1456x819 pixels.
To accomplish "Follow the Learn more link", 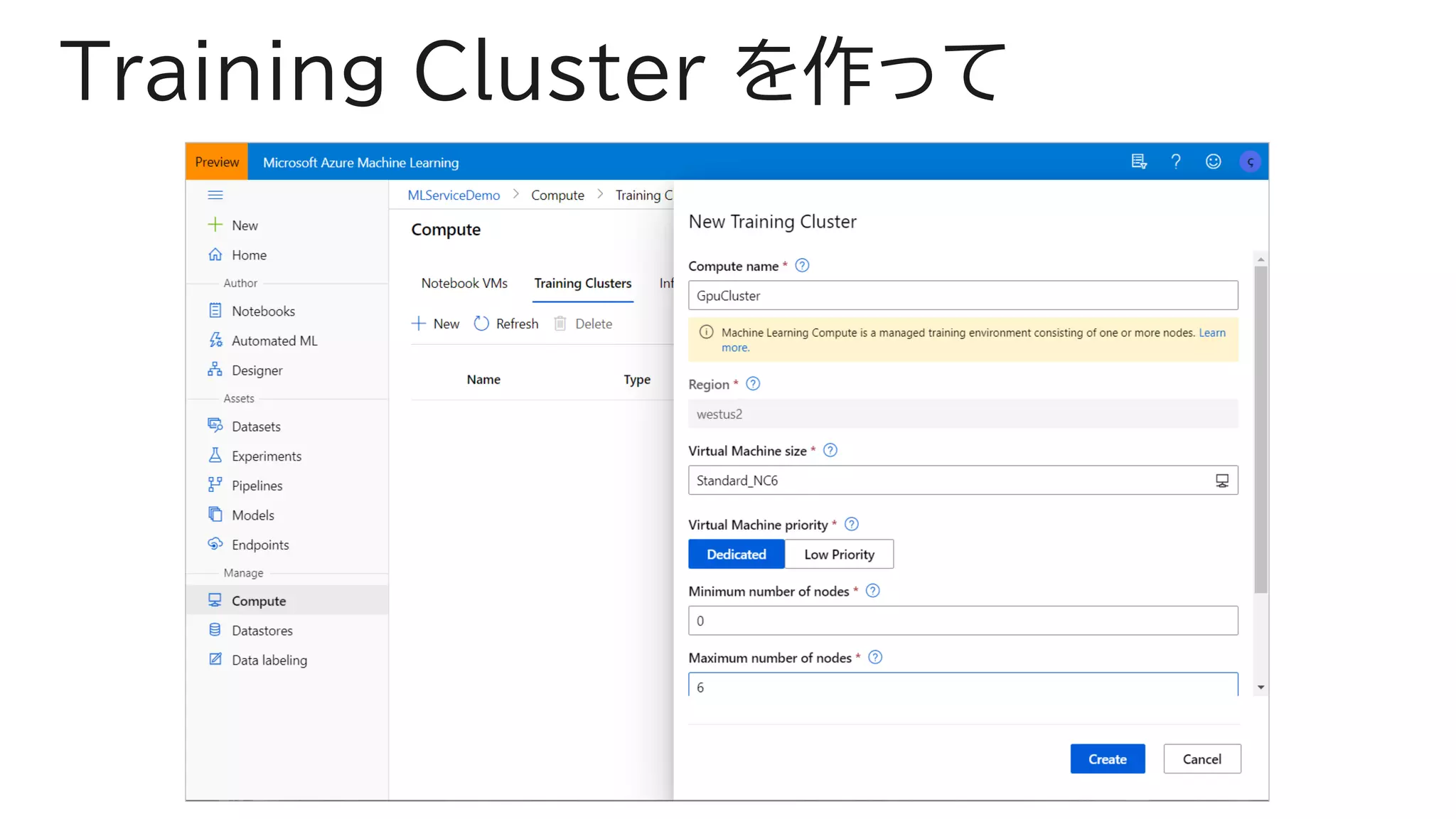I will pos(1211,333).
